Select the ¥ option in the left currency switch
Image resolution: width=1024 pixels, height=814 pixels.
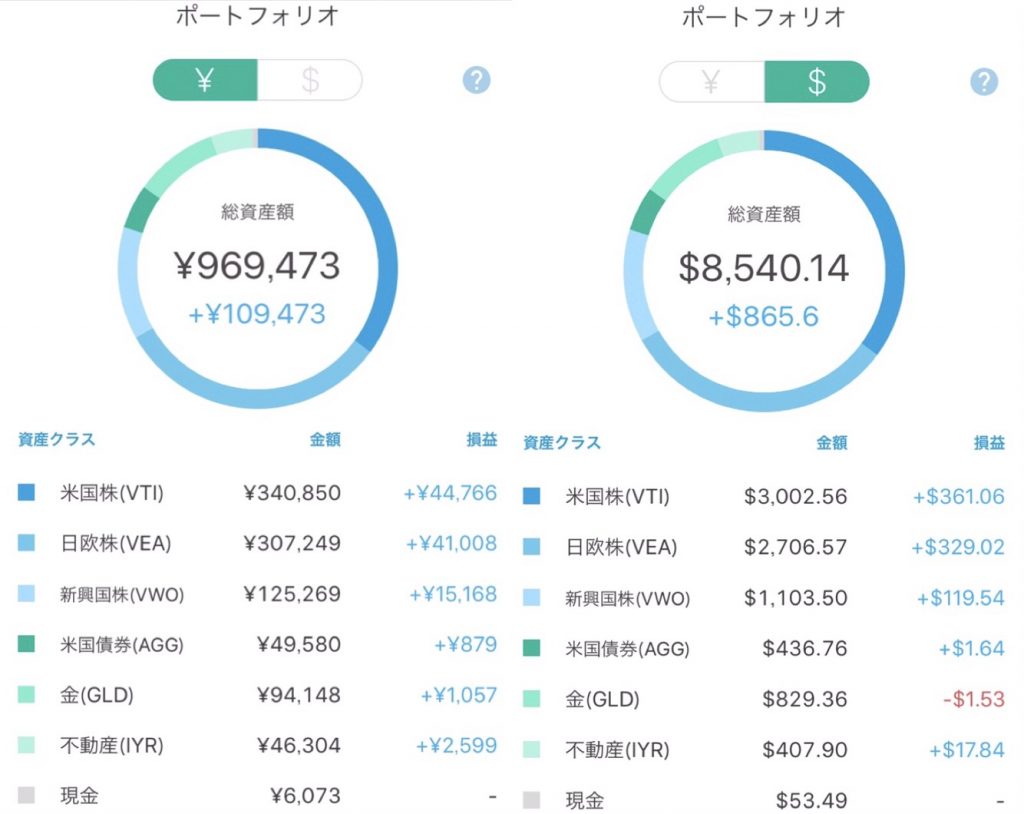point(205,80)
